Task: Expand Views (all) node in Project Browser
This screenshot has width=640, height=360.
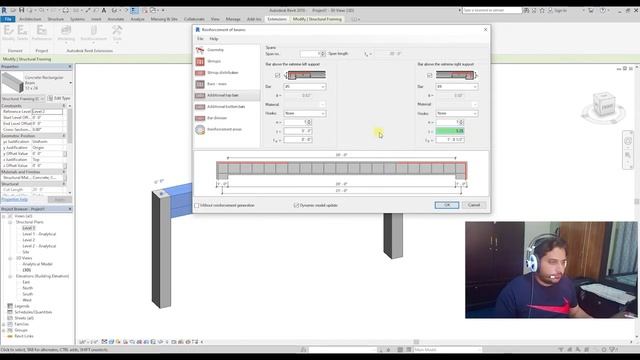Action: tap(4, 216)
